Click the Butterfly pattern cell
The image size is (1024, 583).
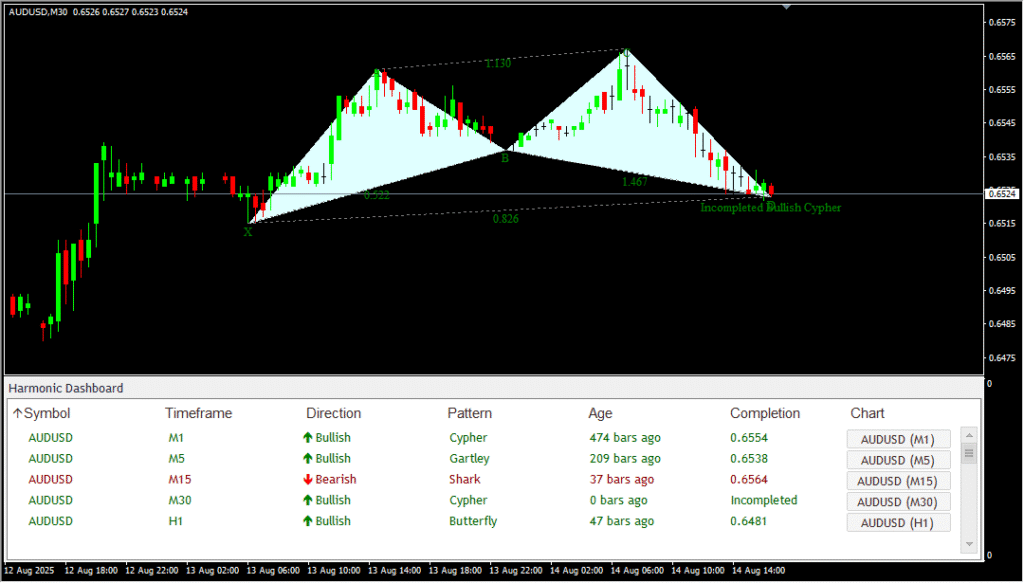pyautogui.click(x=473, y=522)
